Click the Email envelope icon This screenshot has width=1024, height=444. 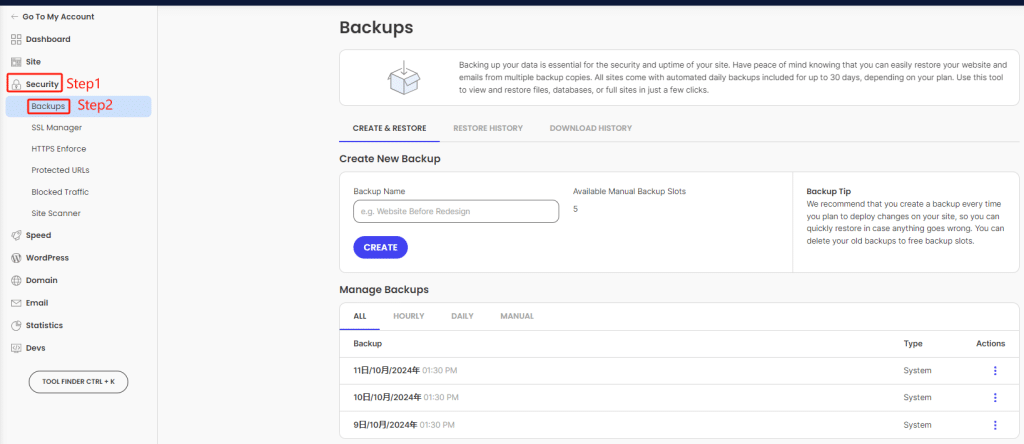point(16,303)
